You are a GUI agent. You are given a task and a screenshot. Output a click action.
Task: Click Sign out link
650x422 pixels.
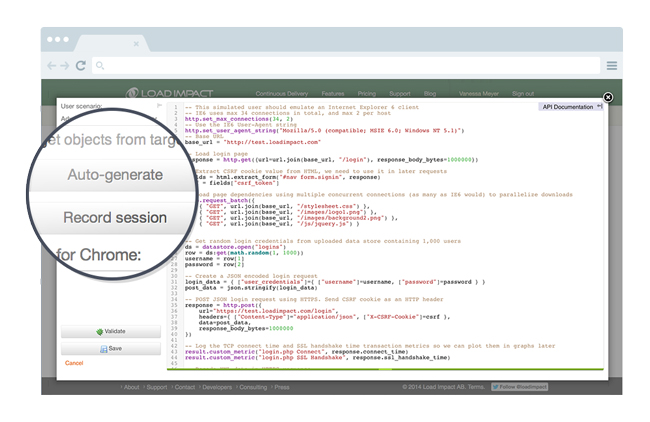pyautogui.click(x=523, y=94)
